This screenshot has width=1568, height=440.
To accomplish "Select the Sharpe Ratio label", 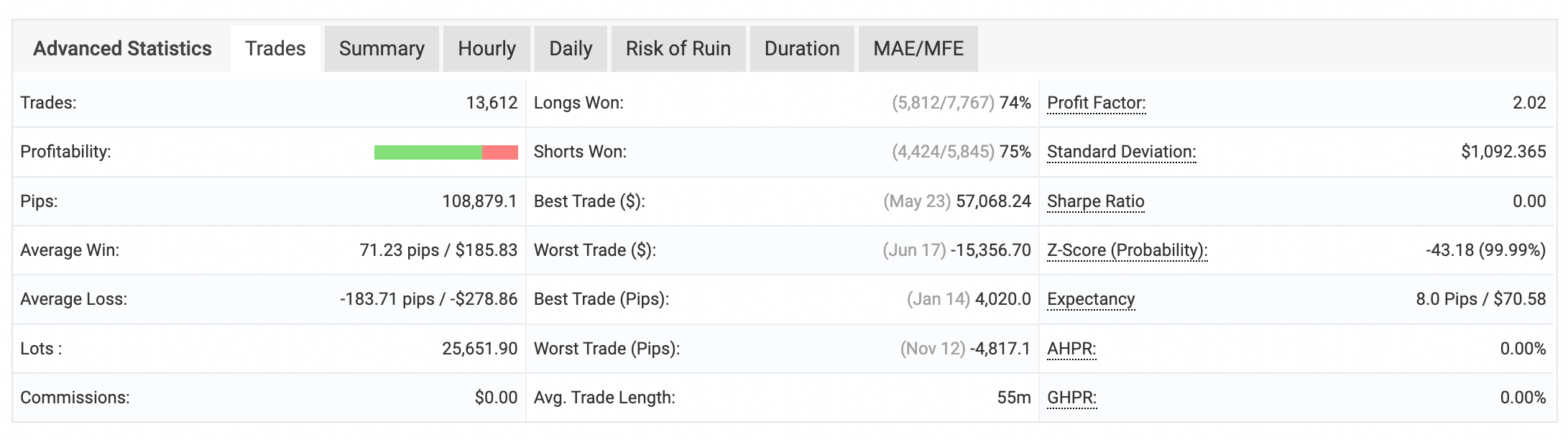I will [1095, 201].
